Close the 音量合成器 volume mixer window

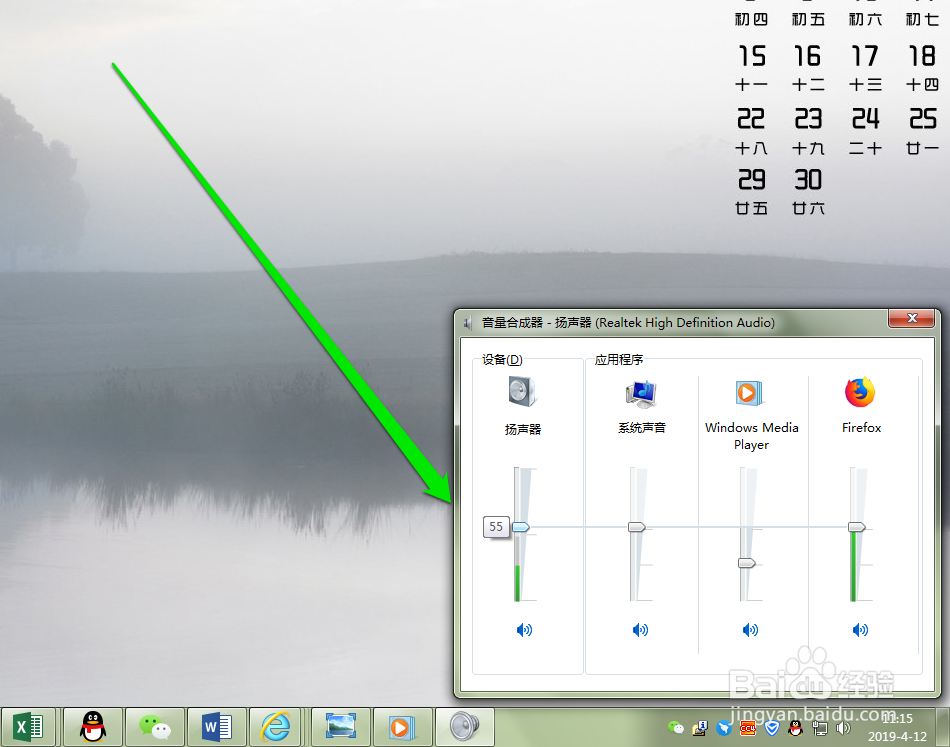coord(911,318)
